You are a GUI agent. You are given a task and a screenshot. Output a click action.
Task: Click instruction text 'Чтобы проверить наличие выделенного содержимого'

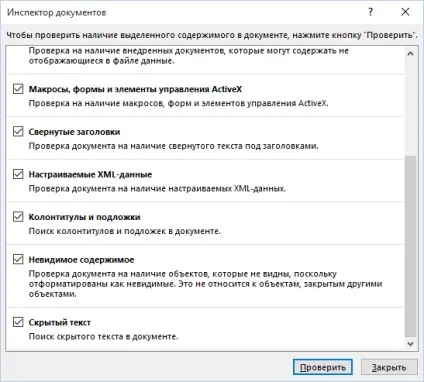click(212, 35)
